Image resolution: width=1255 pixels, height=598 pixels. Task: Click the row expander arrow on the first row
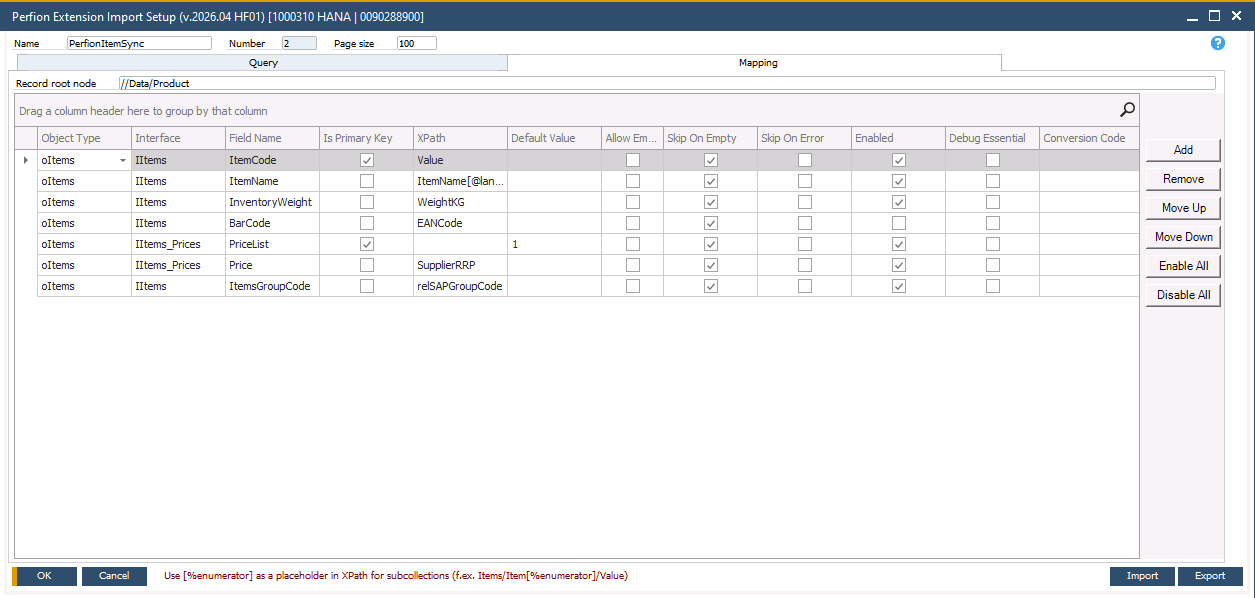pyautogui.click(x=28, y=160)
